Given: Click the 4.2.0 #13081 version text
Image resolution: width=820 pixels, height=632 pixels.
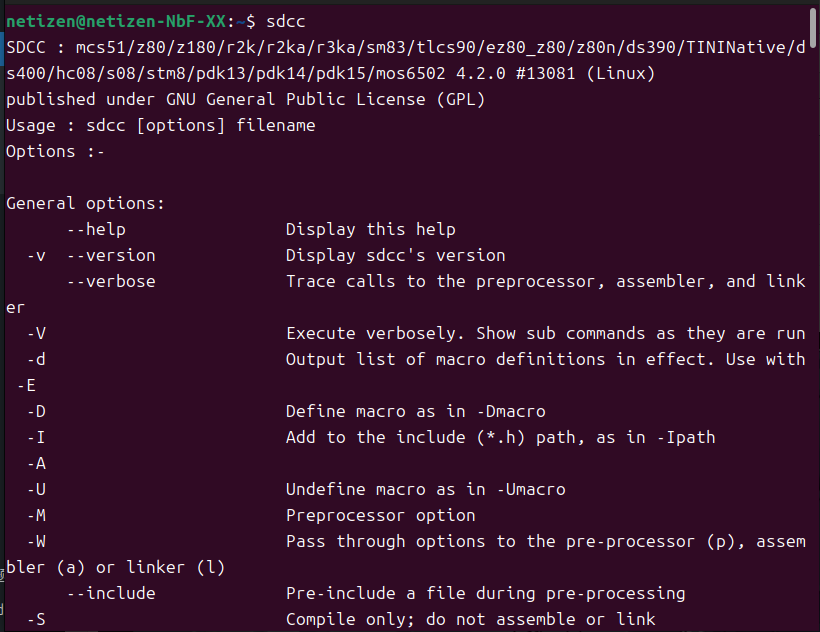Looking at the screenshot, I should point(516,73).
